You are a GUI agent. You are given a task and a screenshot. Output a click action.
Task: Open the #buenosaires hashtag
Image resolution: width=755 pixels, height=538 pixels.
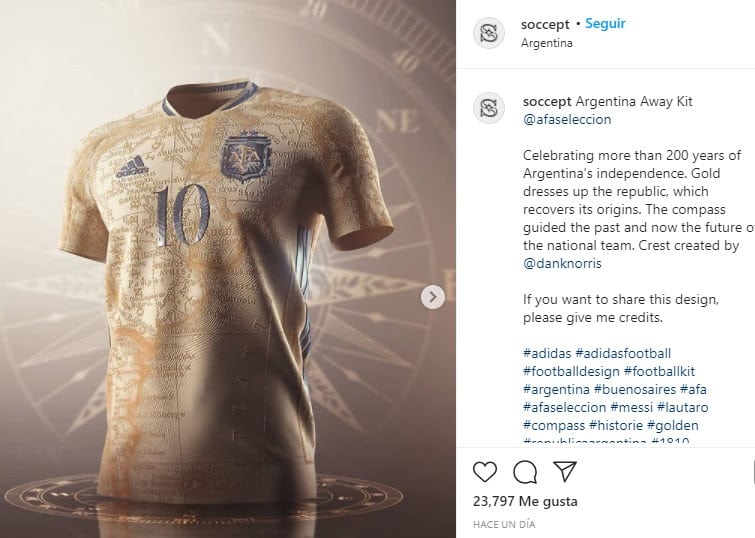point(635,389)
